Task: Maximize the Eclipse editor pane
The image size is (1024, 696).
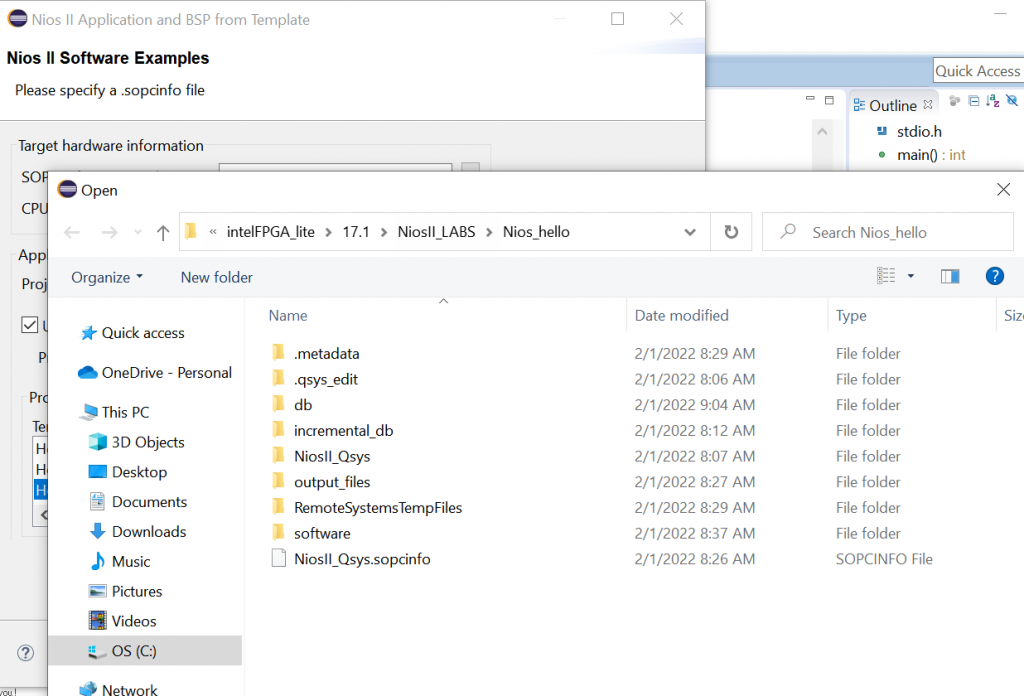Action: (829, 100)
